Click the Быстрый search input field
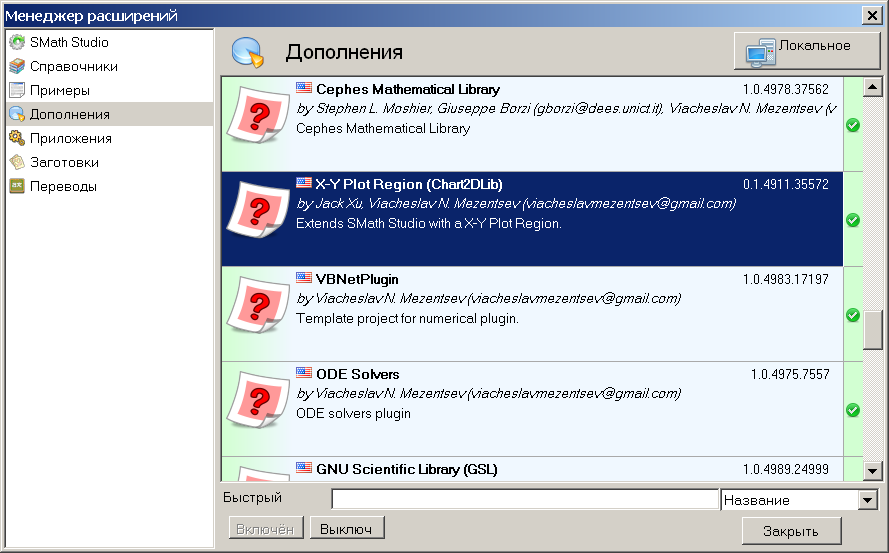This screenshot has height=553, width=889. 525,499
